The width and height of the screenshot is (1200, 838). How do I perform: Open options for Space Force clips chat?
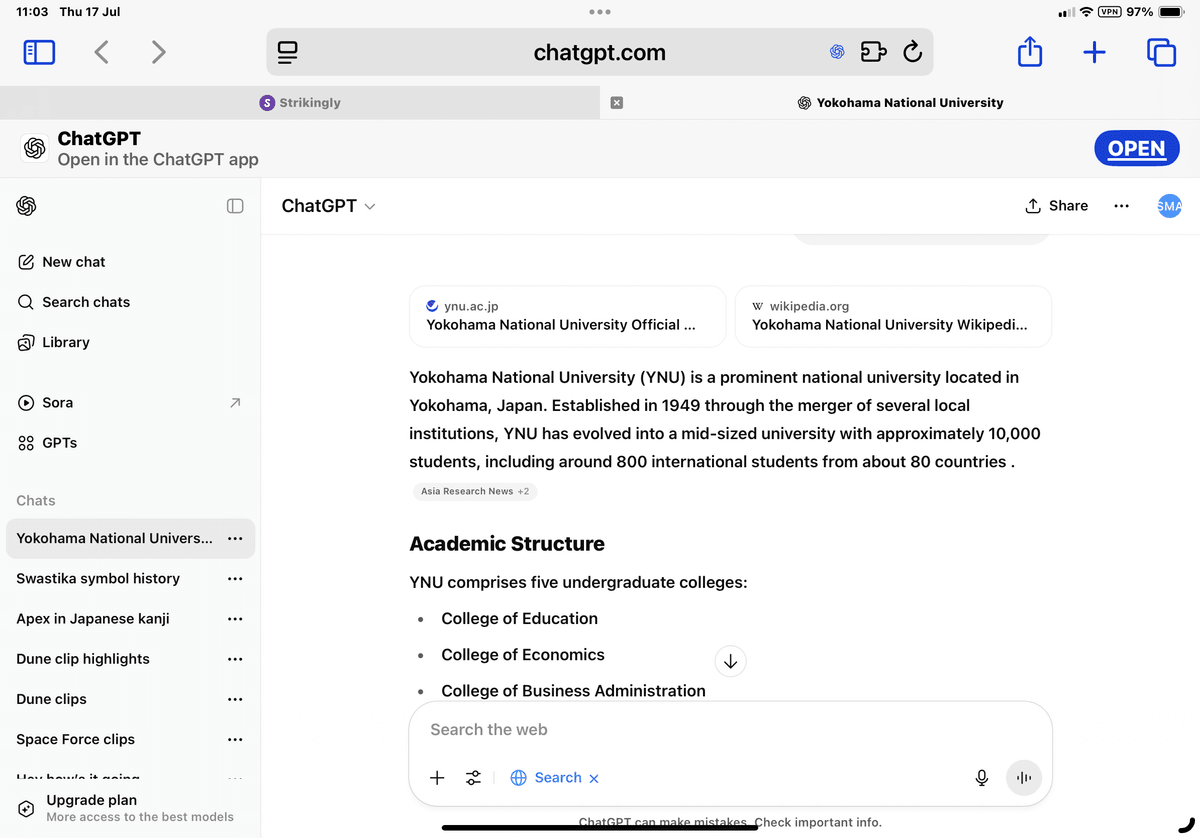tap(235, 739)
